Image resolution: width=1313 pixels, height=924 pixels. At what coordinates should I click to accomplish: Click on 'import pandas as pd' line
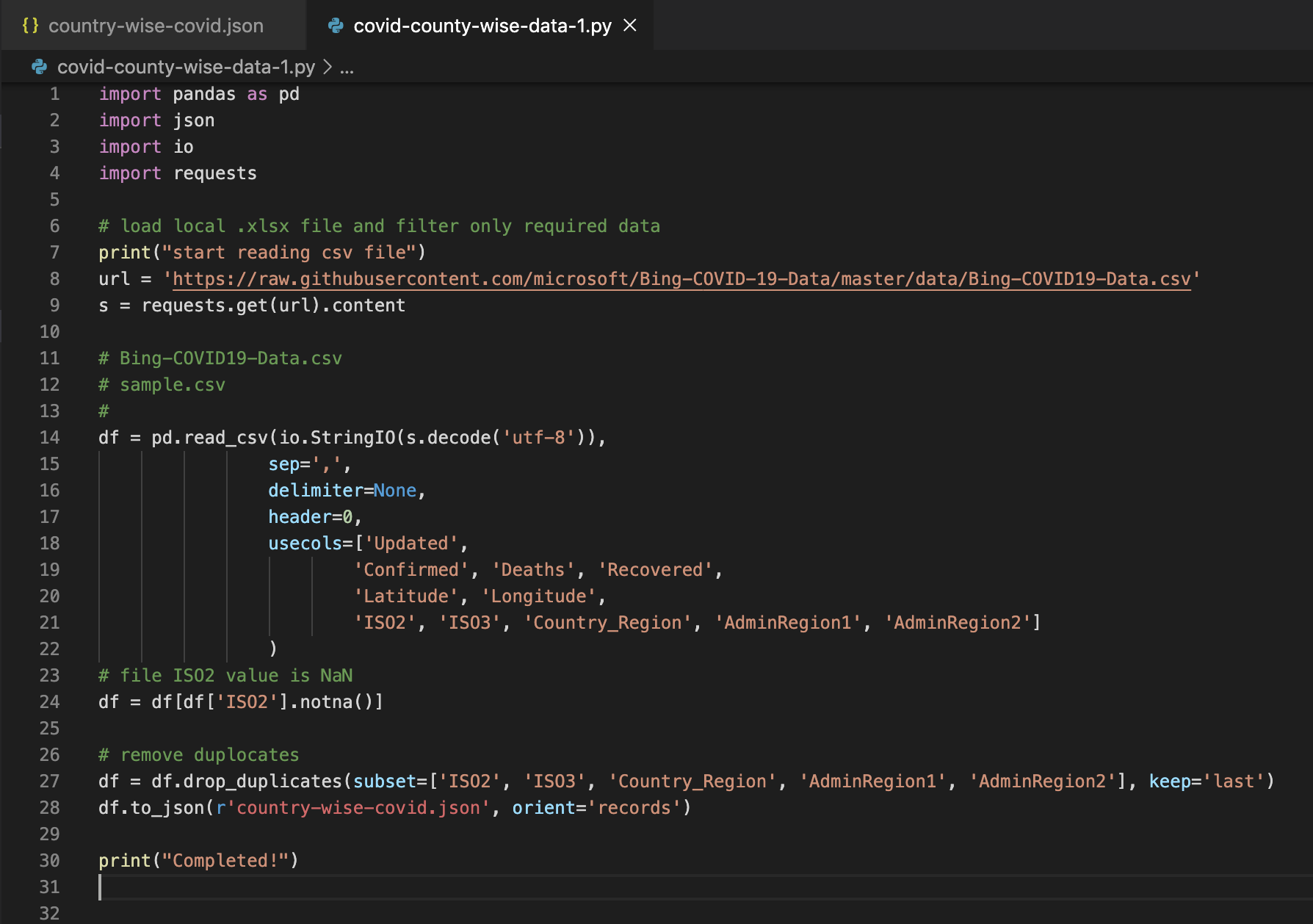pos(199,94)
